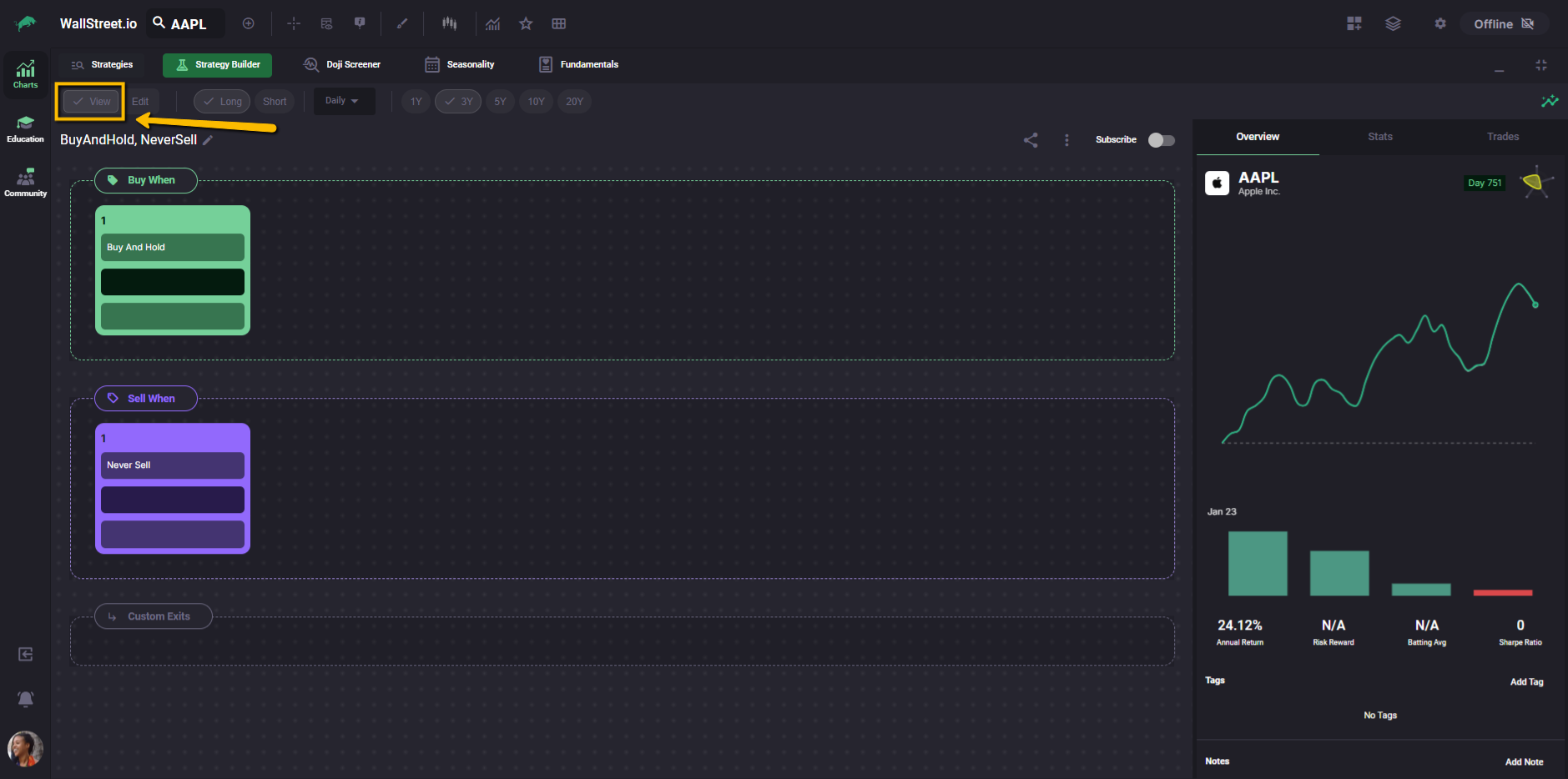Click the pencil icon to rename strategy

pos(209,140)
